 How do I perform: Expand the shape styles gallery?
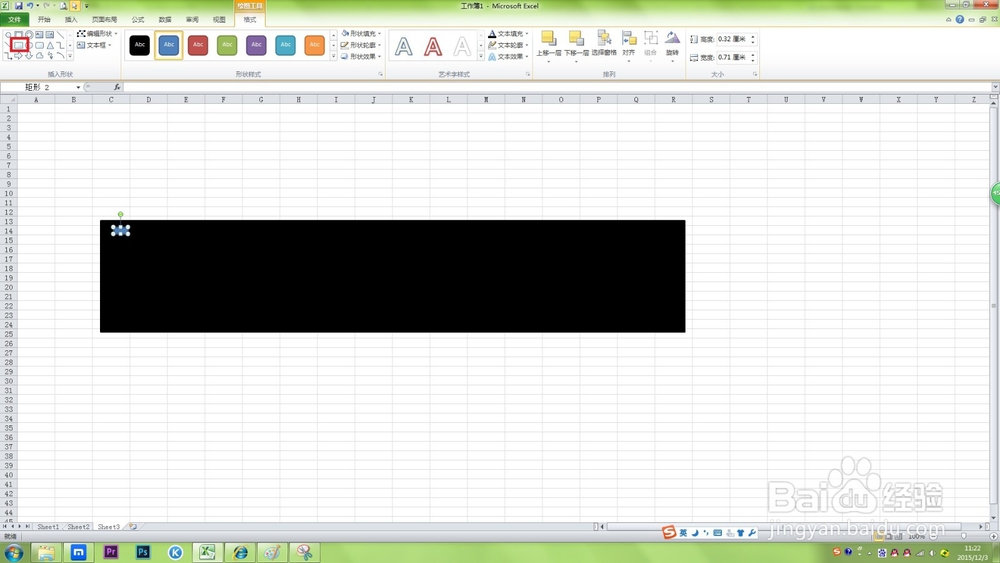(334, 56)
